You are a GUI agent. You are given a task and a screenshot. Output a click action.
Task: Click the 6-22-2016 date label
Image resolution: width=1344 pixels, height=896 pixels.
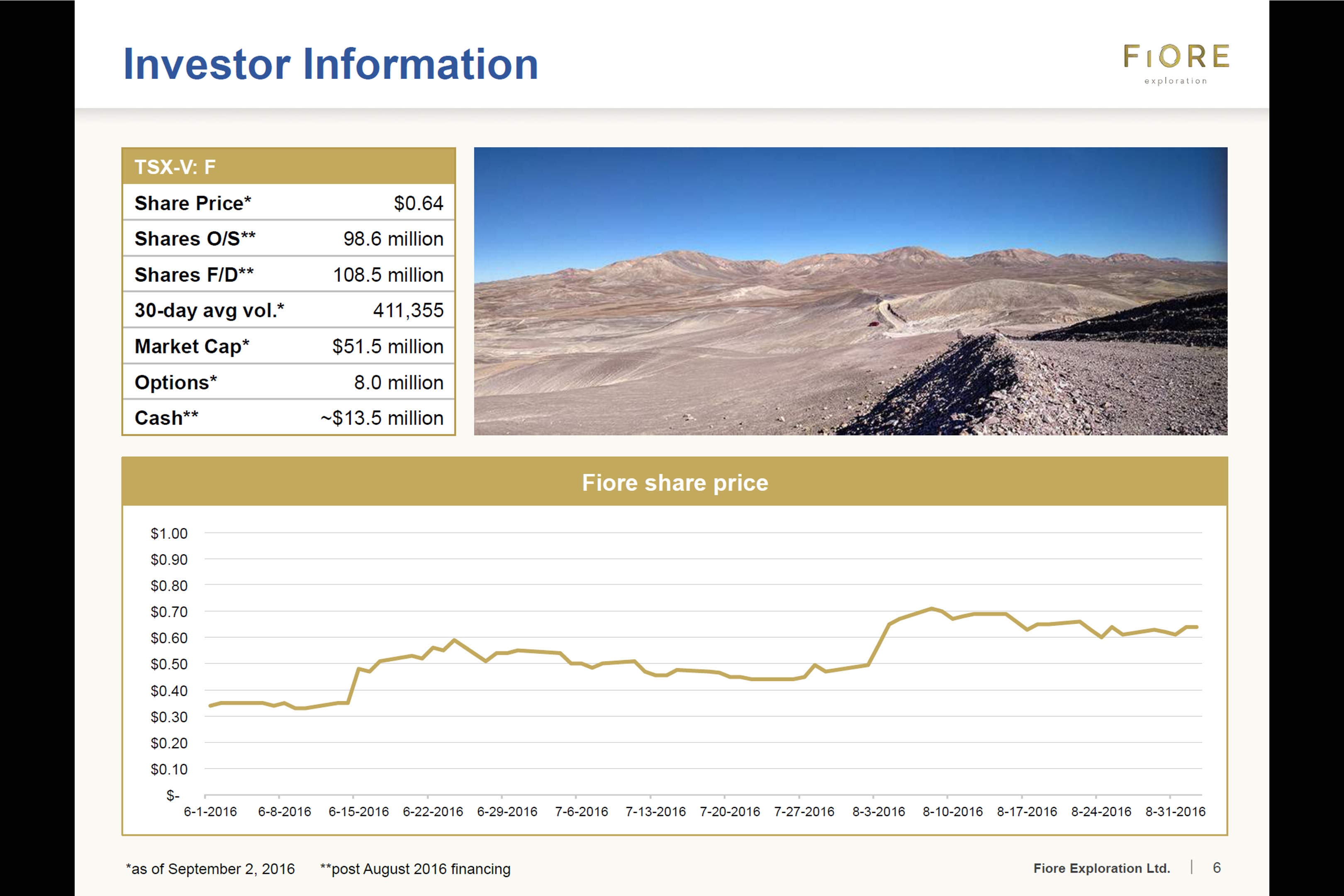(x=433, y=811)
